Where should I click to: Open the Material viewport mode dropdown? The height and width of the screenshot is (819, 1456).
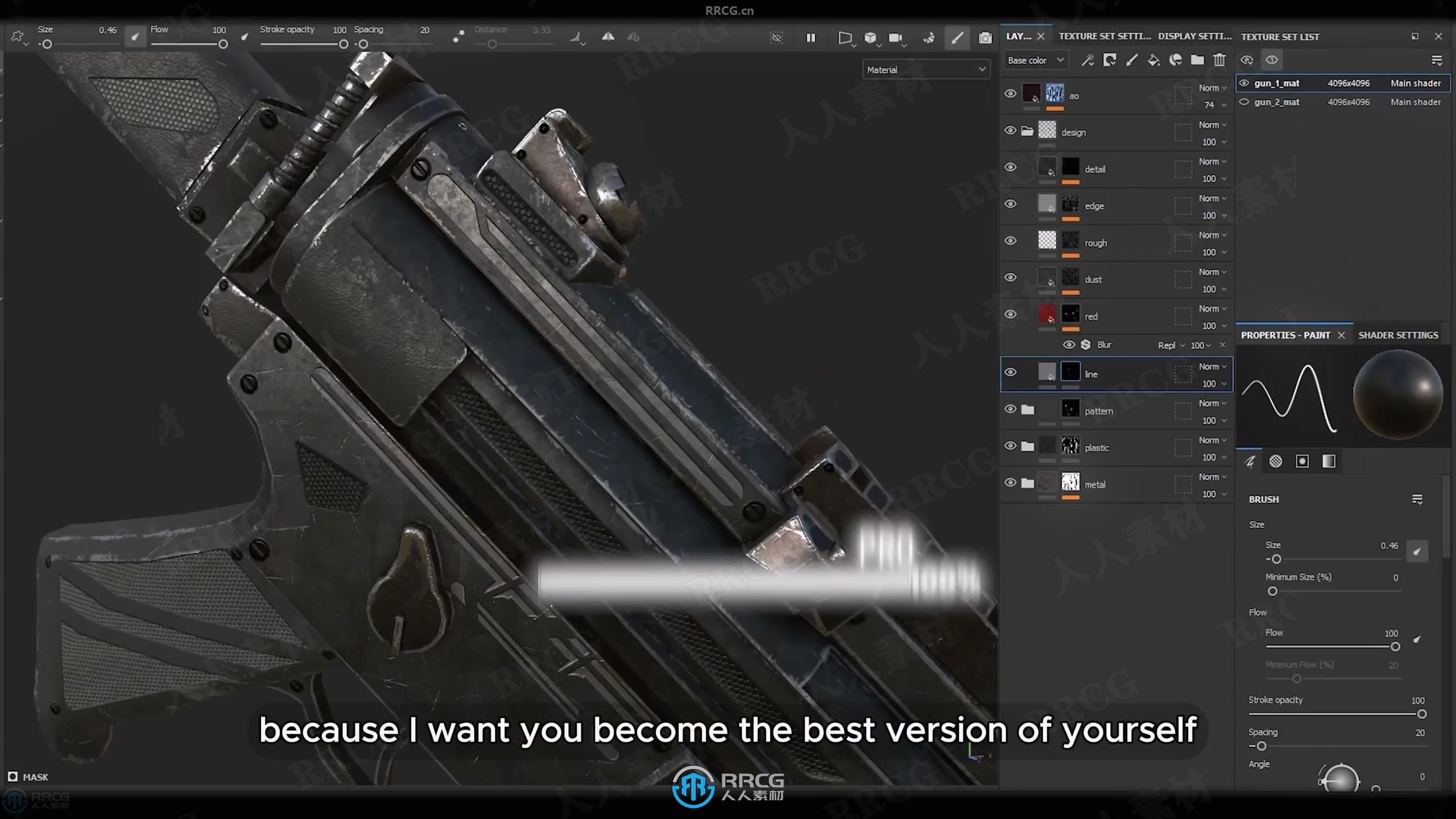pyautogui.click(x=926, y=69)
